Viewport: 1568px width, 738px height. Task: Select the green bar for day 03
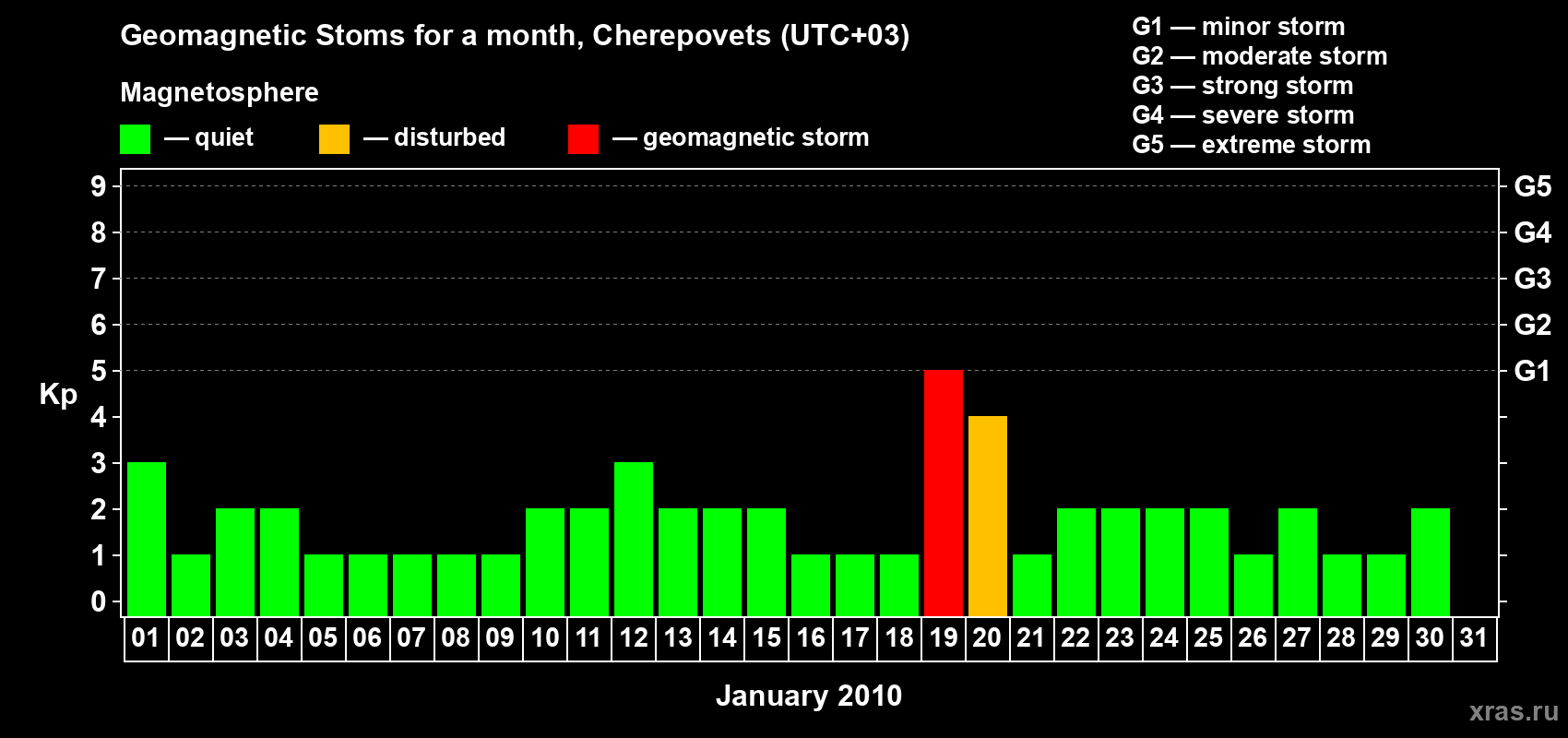click(235, 562)
